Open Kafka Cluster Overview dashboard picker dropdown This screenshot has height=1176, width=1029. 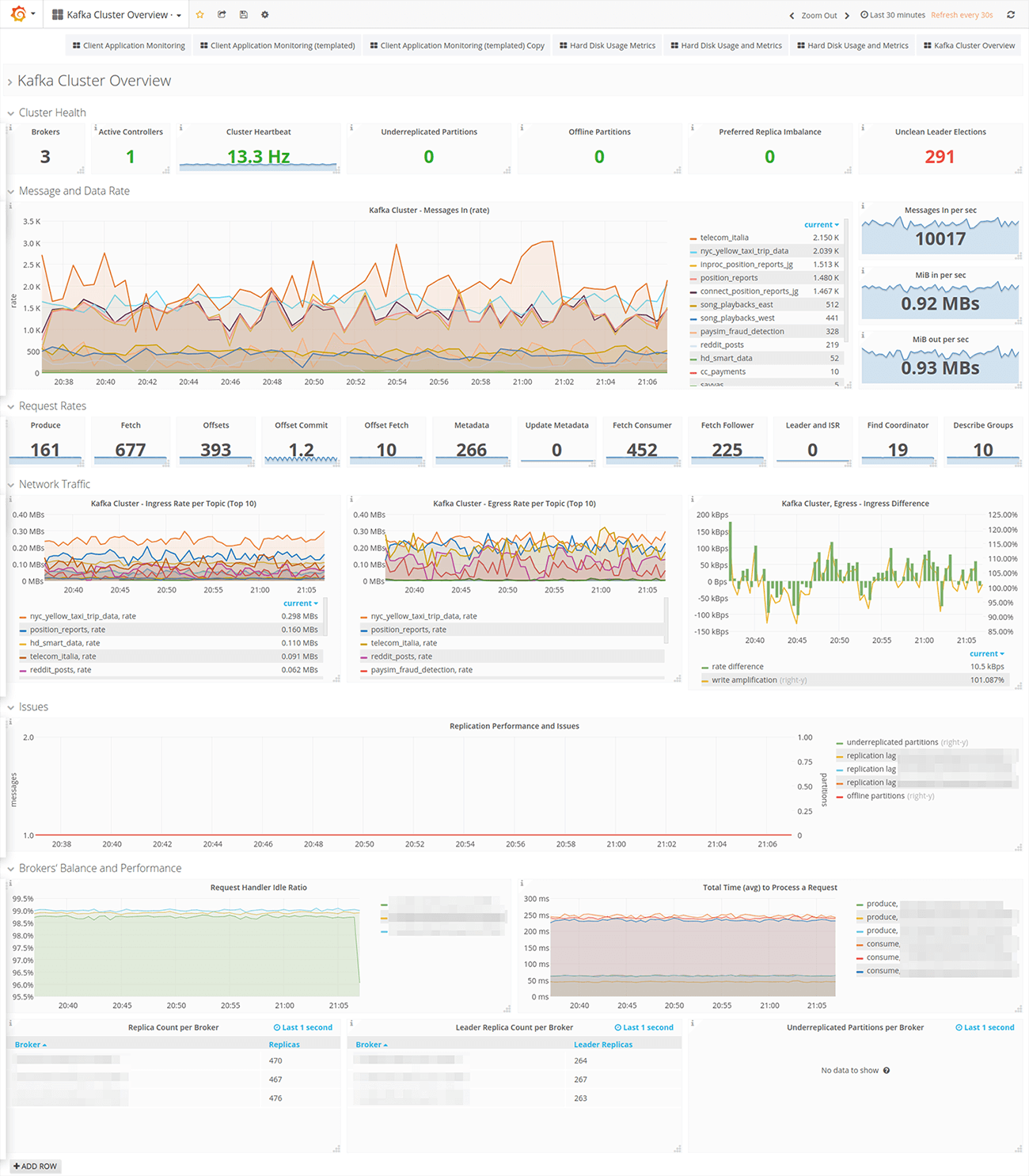[x=116, y=14]
